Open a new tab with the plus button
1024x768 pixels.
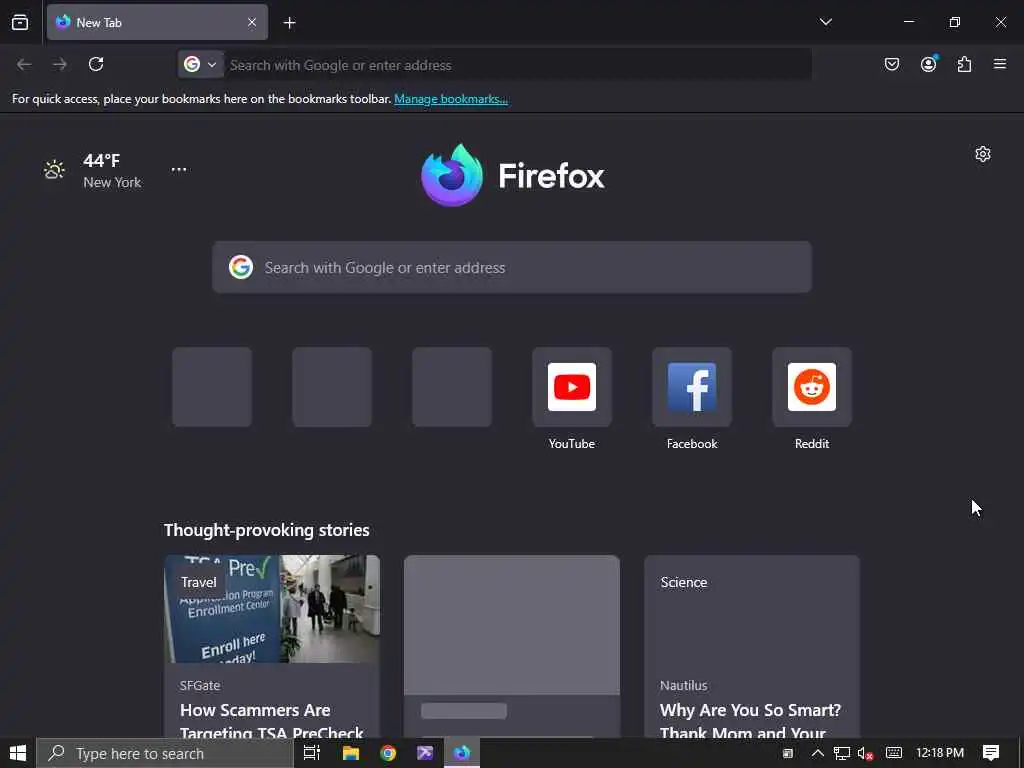pos(289,23)
